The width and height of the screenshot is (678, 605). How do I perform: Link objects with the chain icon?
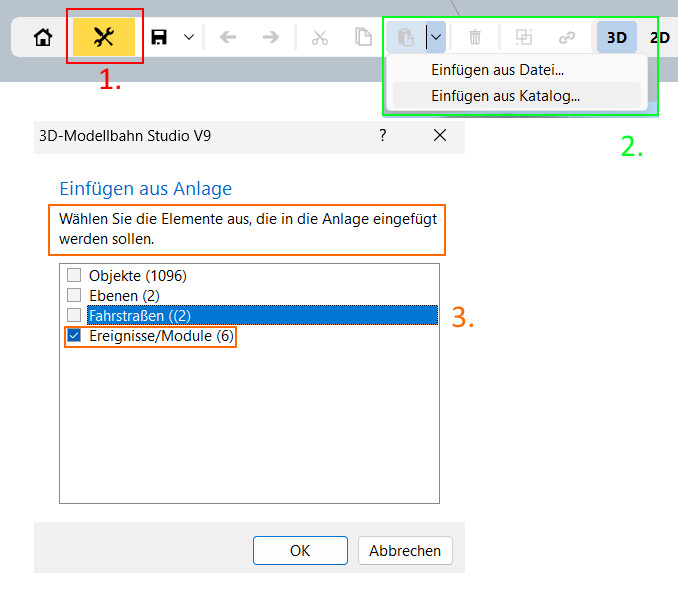[x=566, y=38]
